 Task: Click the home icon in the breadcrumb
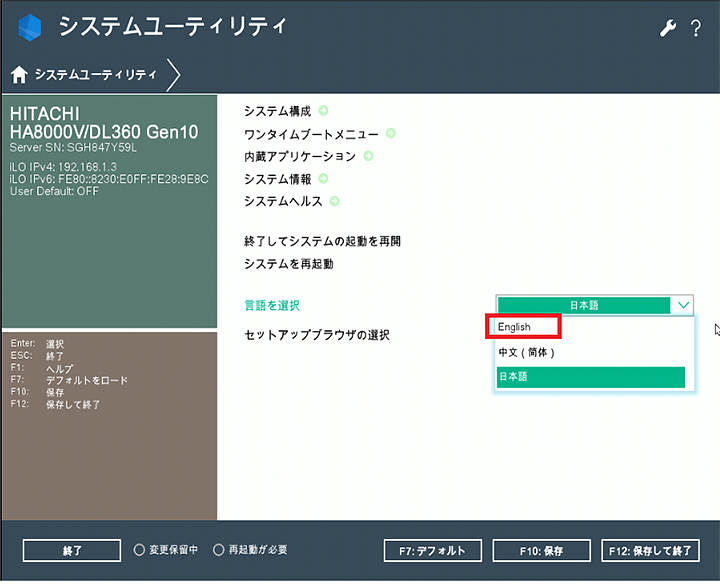(19, 74)
